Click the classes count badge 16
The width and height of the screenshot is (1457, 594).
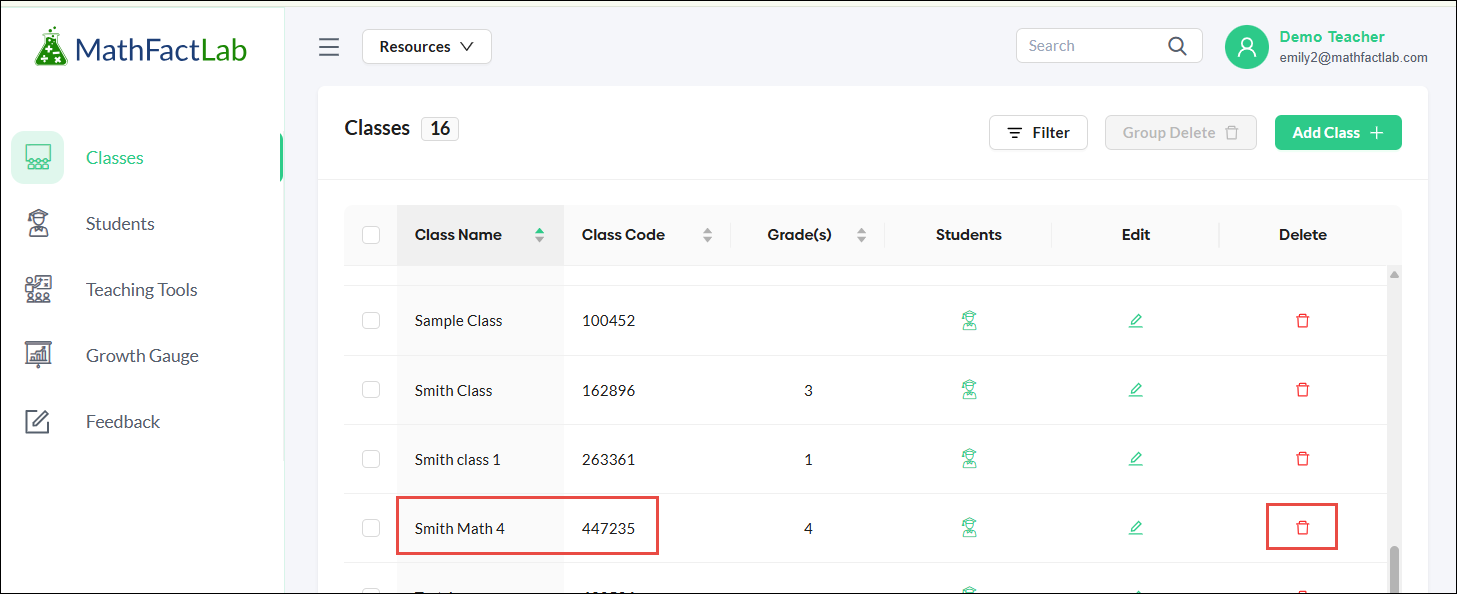click(x=440, y=128)
